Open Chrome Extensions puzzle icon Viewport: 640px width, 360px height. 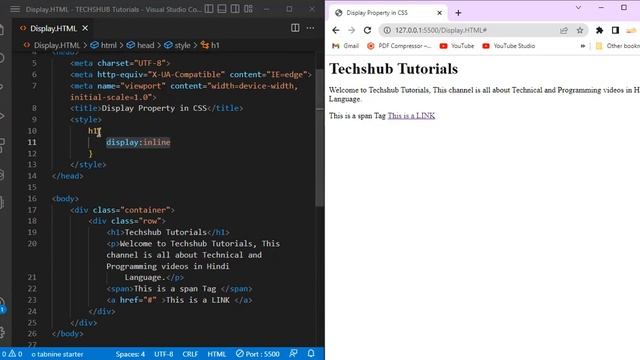point(600,30)
